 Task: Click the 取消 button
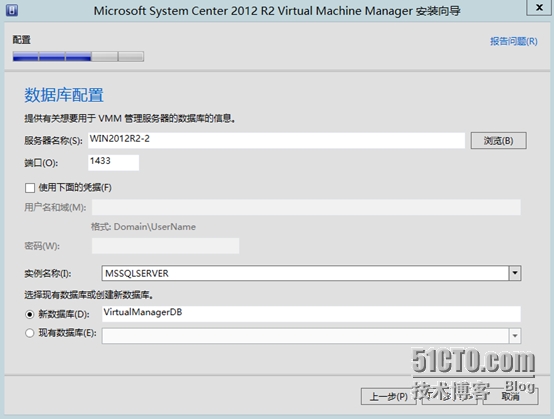[511, 396]
